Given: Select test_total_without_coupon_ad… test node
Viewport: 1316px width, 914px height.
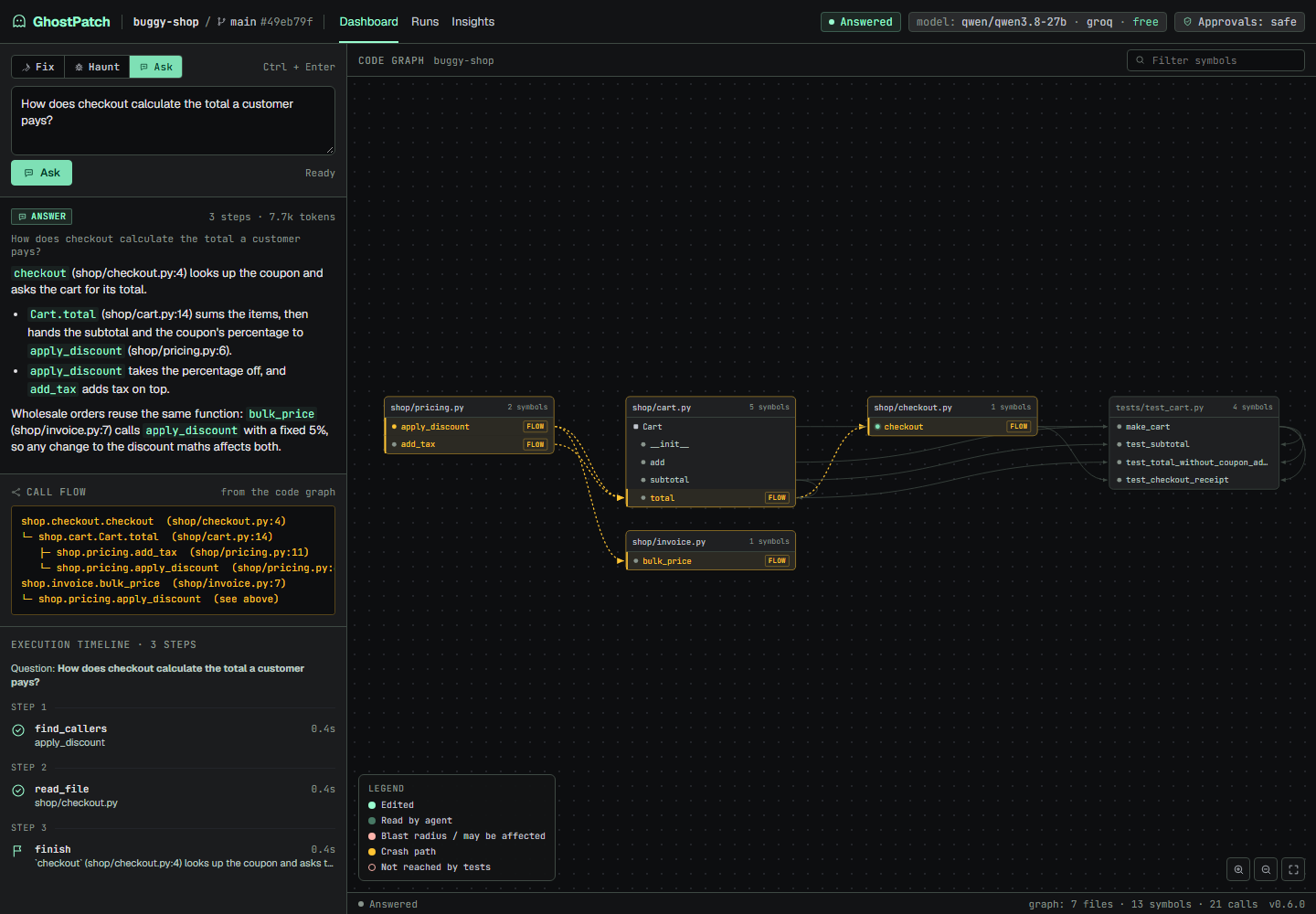Looking at the screenshot, I should click(1194, 462).
